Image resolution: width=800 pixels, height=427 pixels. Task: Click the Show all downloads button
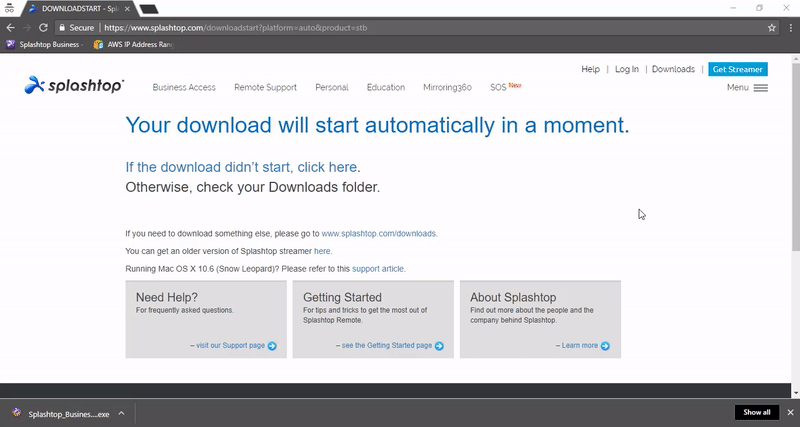(x=756, y=412)
